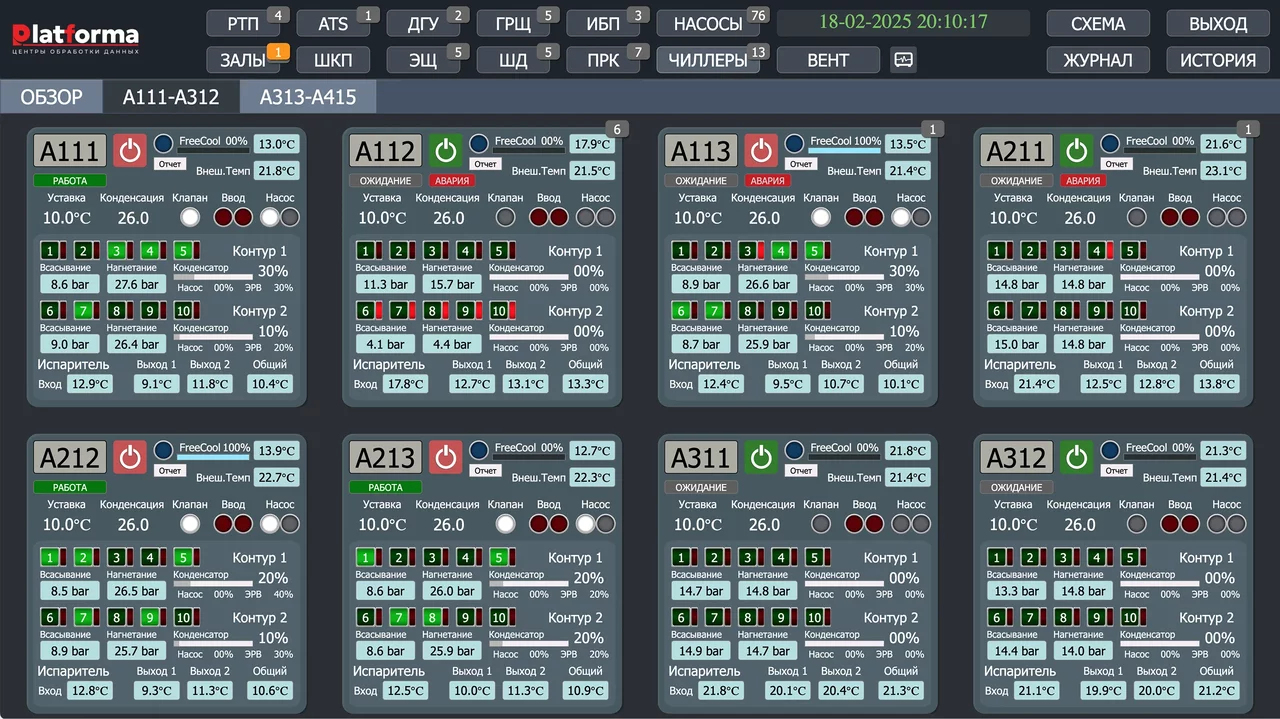1280x719 pixels.
Task: Click the blue round indicator on A113
Action: [x=795, y=144]
